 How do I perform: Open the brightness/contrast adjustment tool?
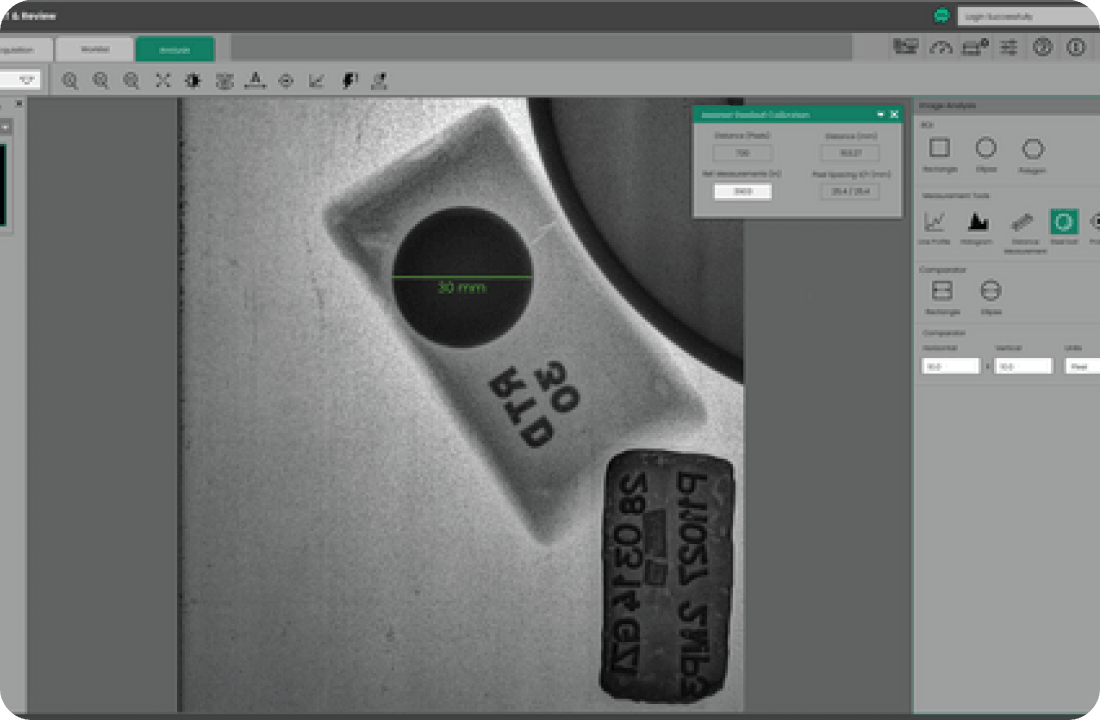193,82
